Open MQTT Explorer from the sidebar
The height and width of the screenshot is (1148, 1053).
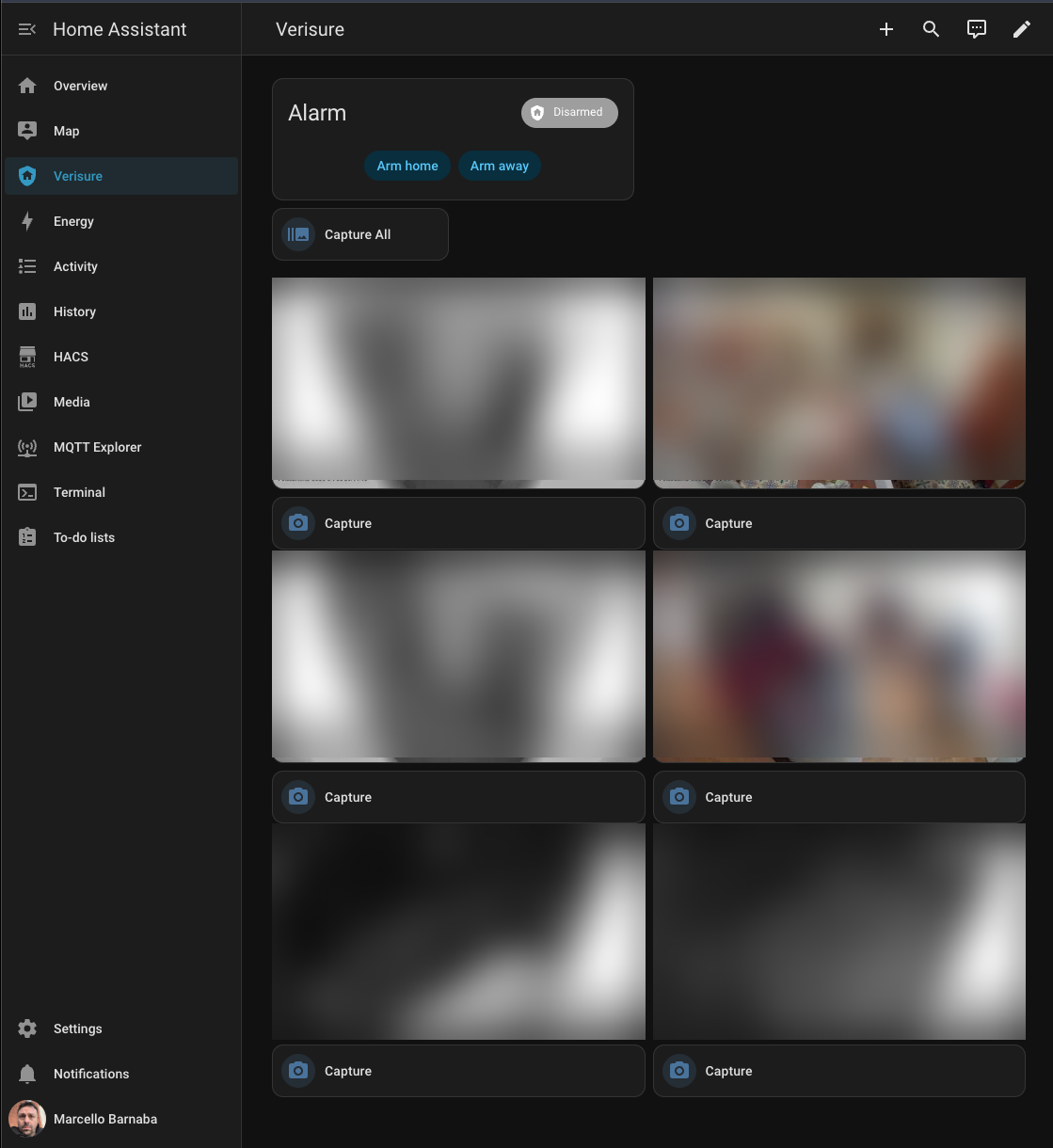coord(97,447)
